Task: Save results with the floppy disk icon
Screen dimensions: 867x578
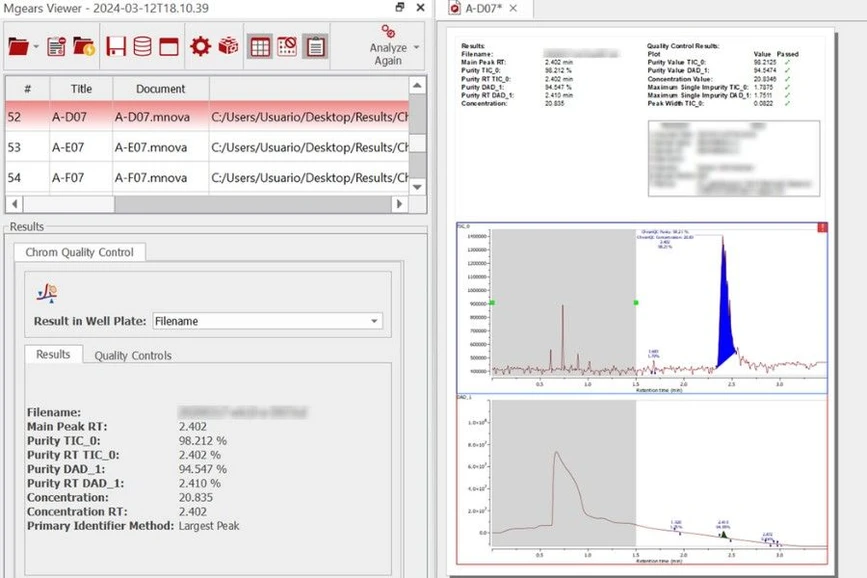Action: [117, 46]
